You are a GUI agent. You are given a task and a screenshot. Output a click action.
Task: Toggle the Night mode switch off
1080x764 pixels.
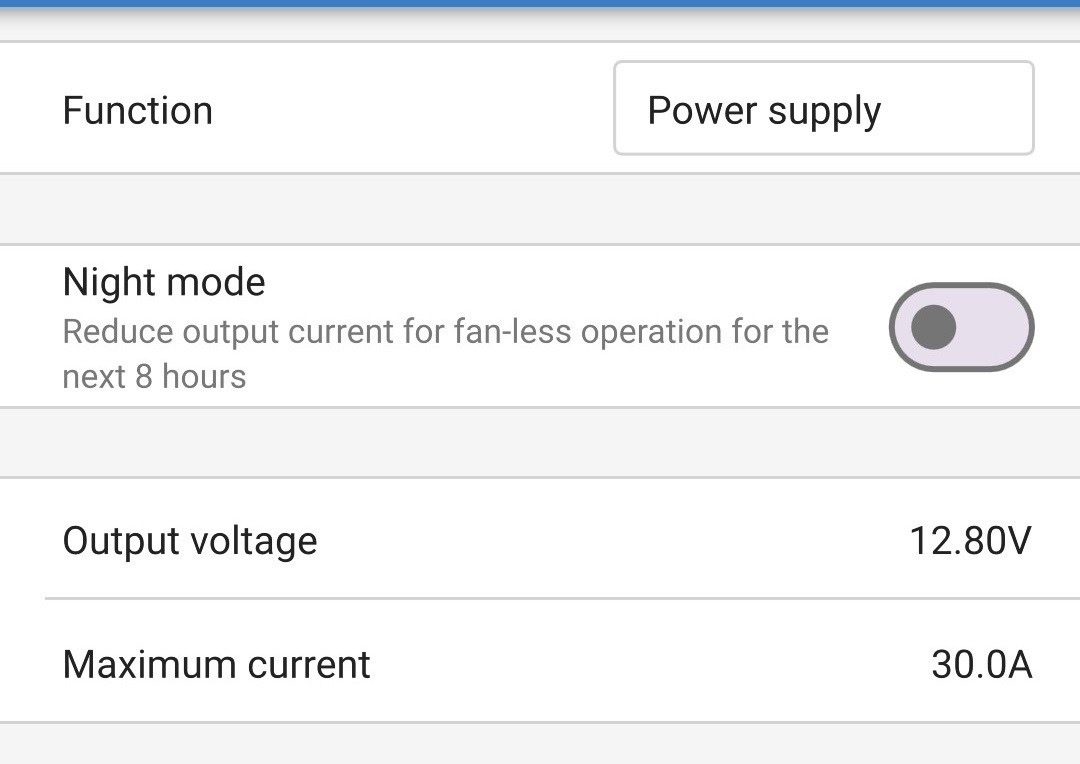coord(960,327)
